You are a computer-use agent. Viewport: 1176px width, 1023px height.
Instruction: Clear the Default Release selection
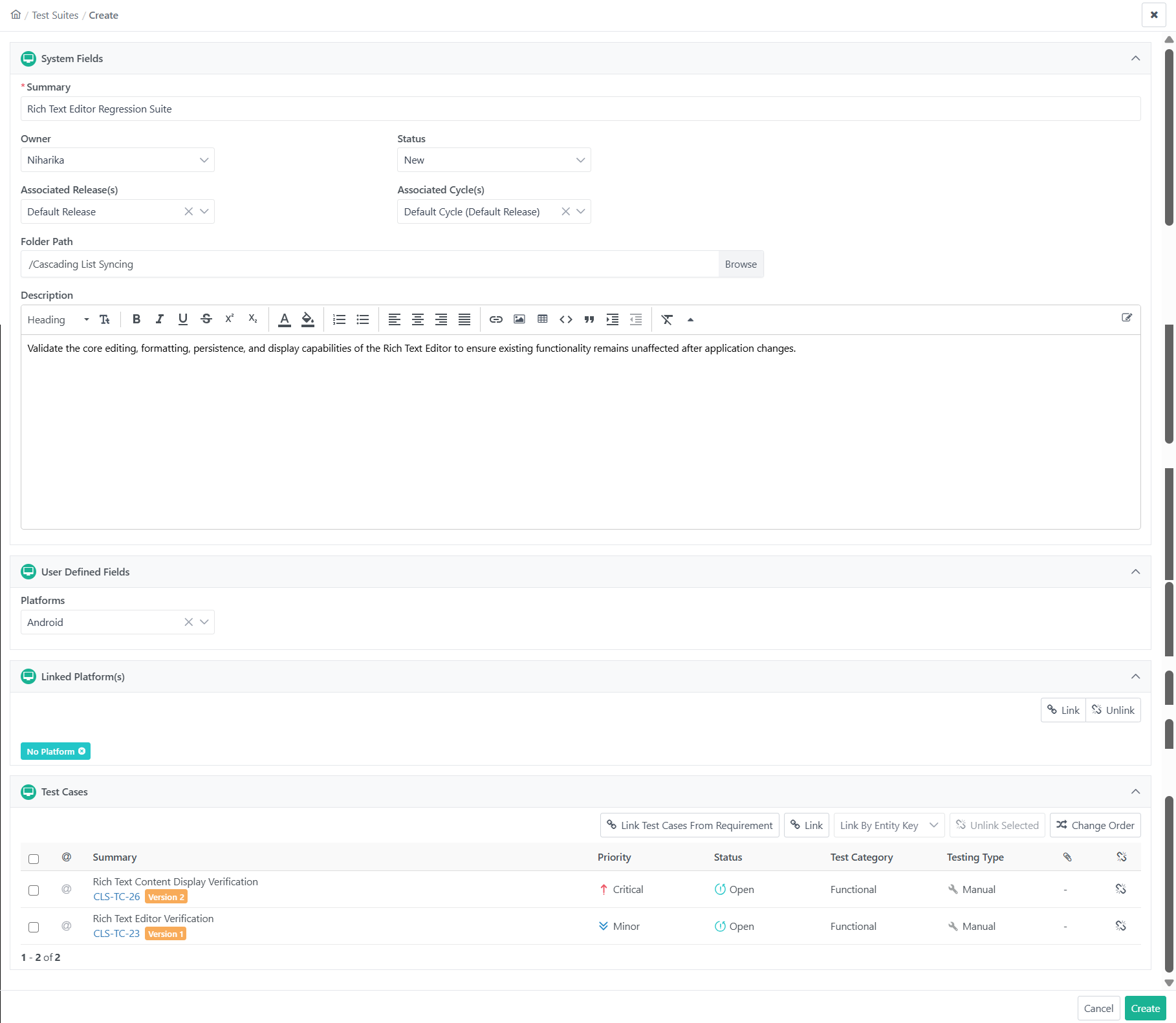pyautogui.click(x=188, y=211)
